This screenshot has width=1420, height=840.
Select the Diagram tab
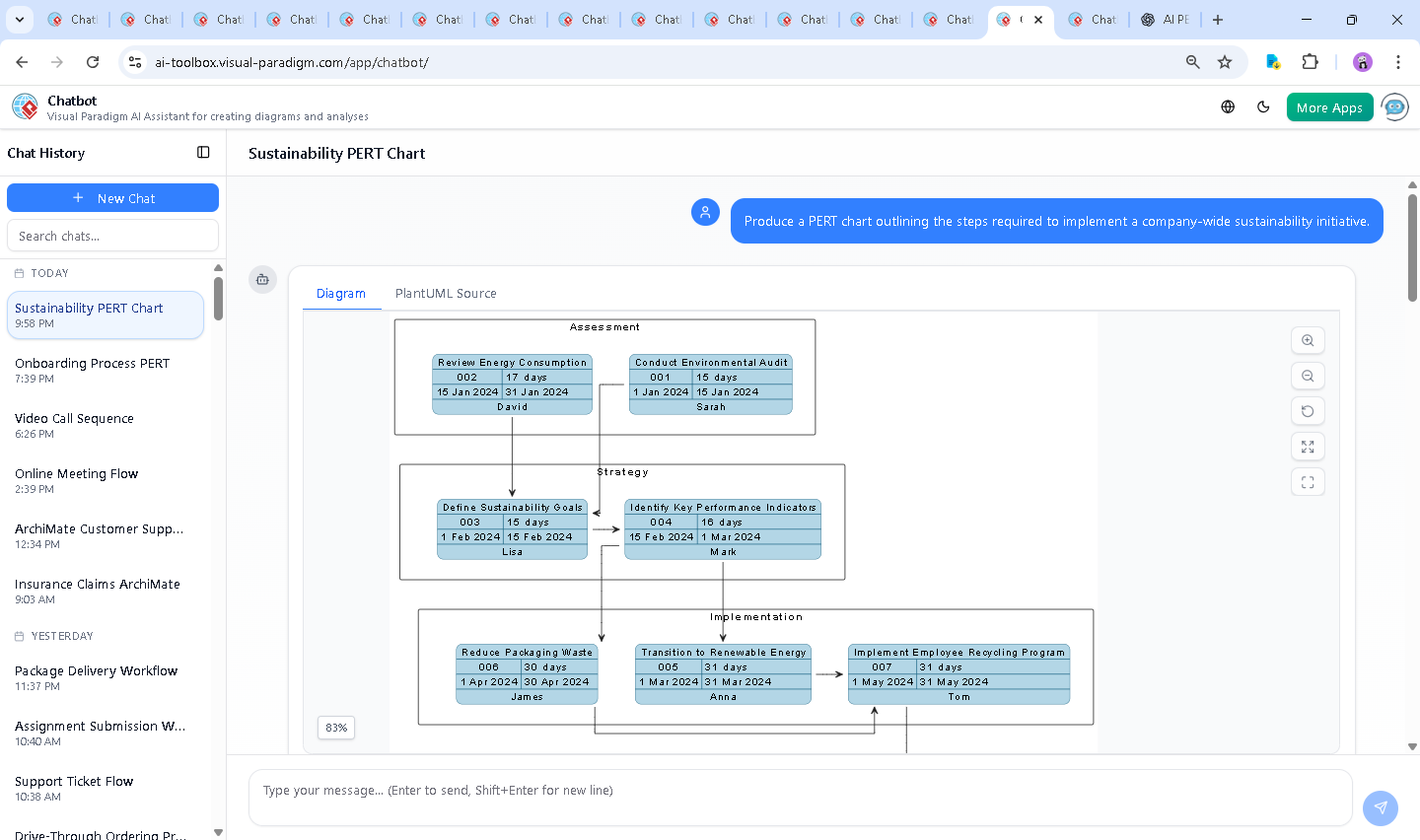point(340,294)
